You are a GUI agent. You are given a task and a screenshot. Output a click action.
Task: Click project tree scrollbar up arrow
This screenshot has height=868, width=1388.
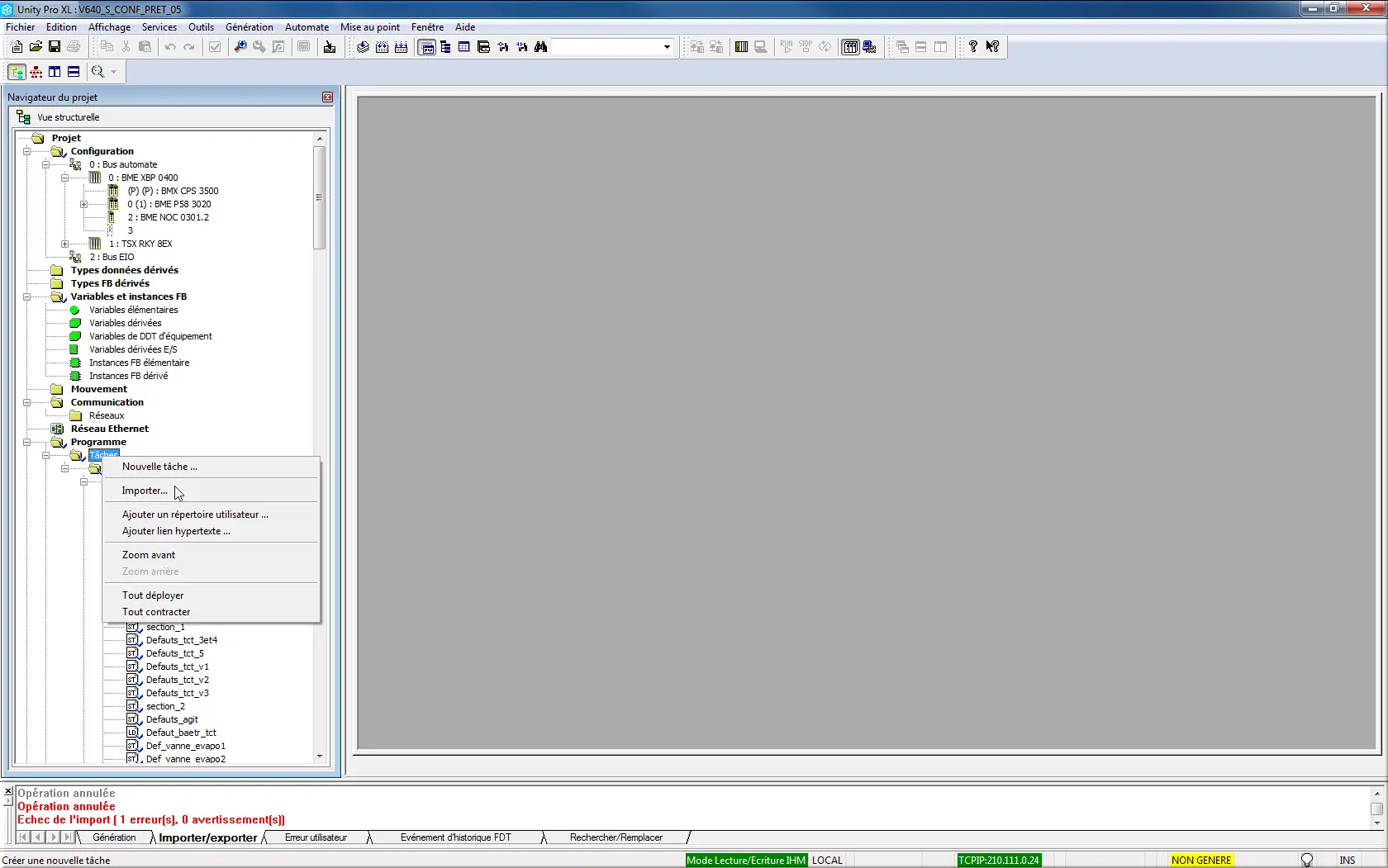point(320,139)
